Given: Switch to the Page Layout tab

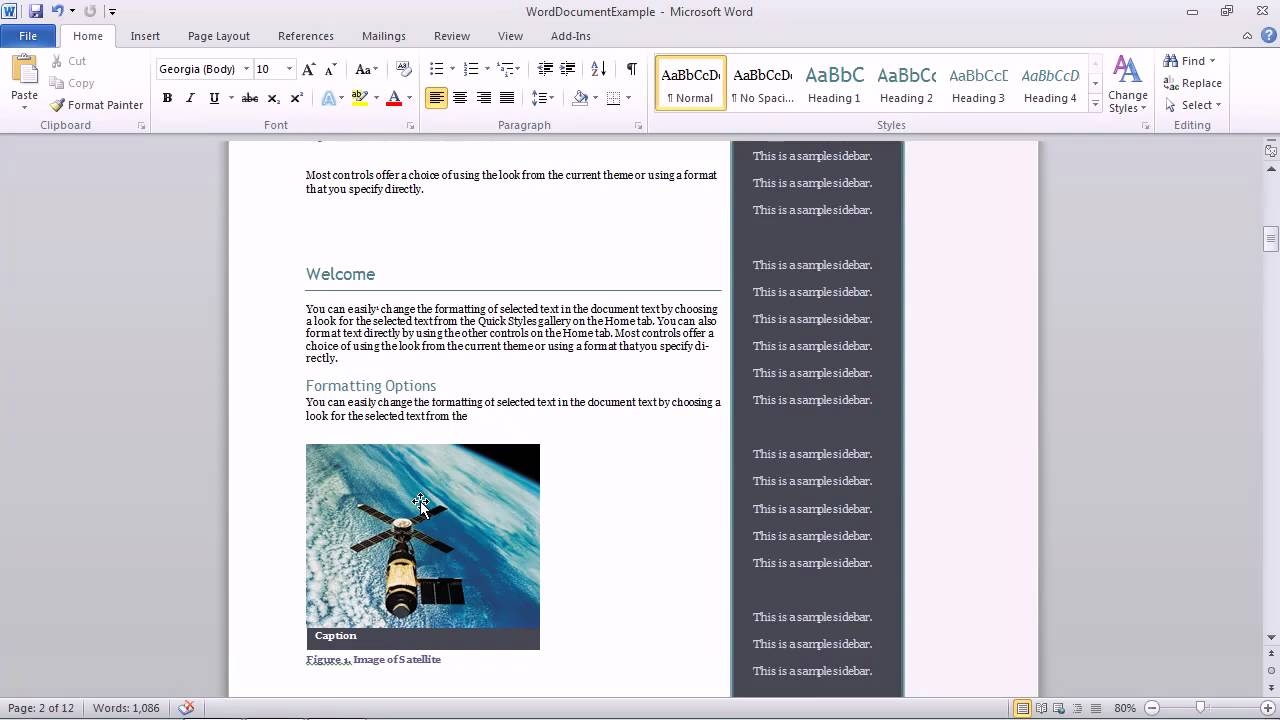Looking at the screenshot, I should 218,36.
